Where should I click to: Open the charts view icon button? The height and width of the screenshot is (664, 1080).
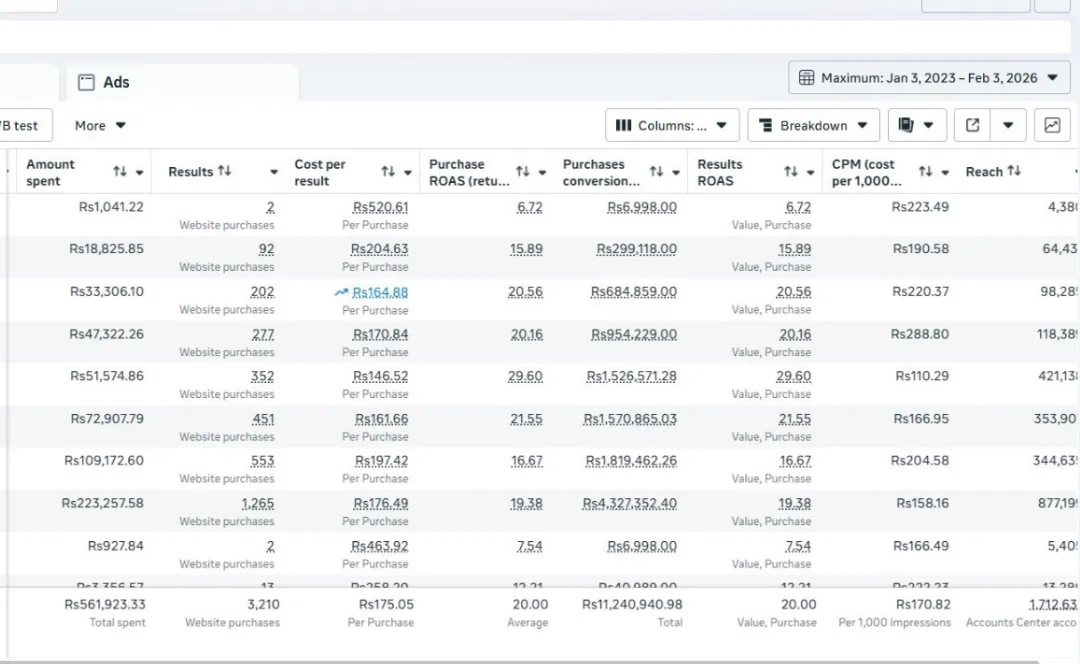[1052, 126]
